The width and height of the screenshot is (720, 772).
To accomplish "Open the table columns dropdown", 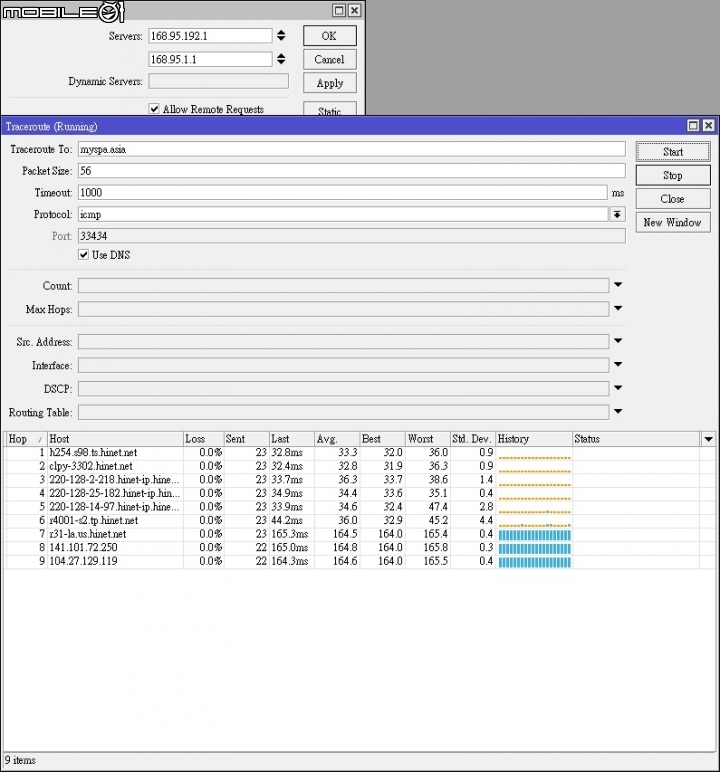I will pyautogui.click(x=708, y=439).
